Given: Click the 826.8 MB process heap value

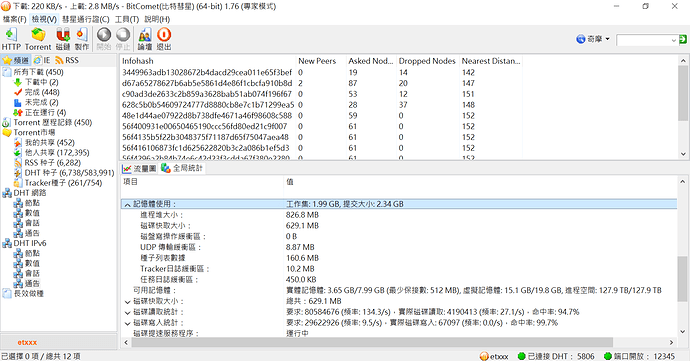Looking at the screenshot, I should click(x=302, y=215).
